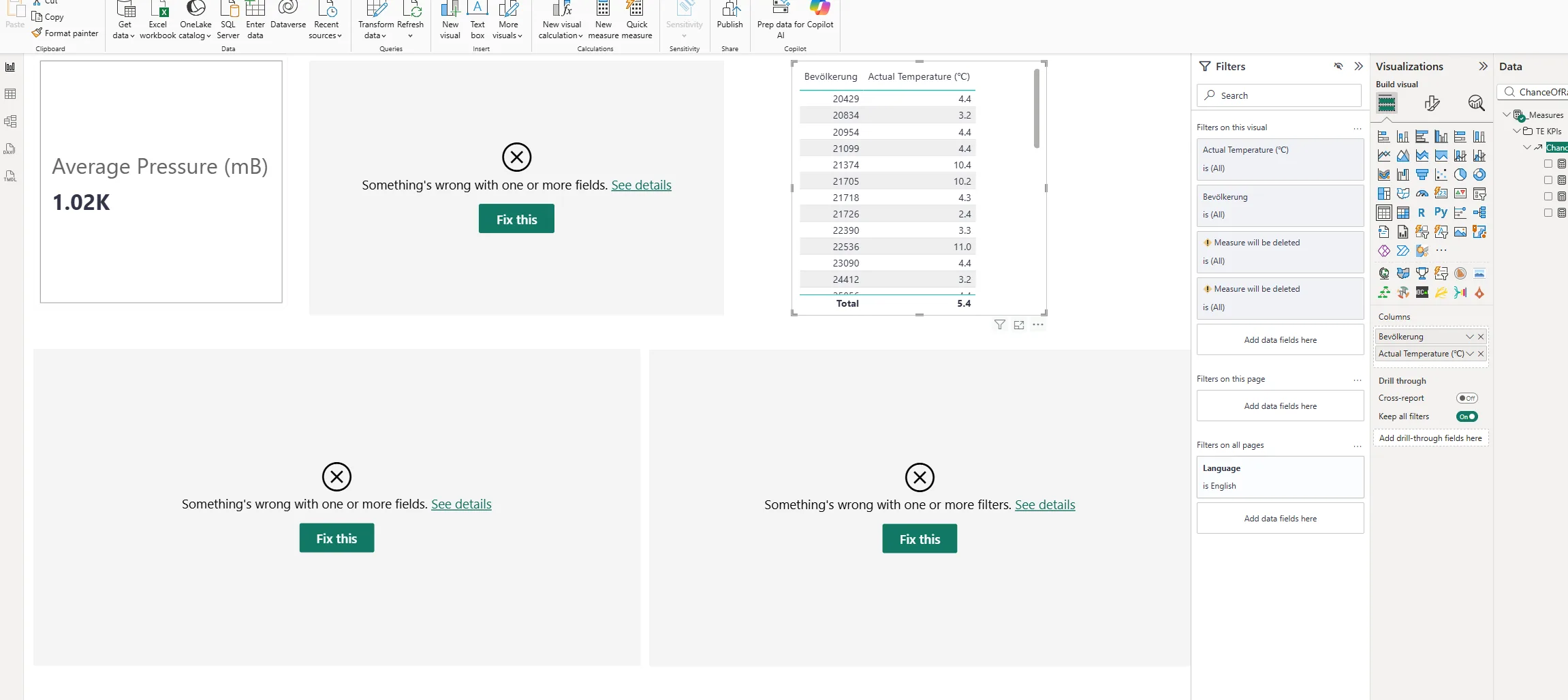
Task: Remove Bevölkerung from Columns
Action: tap(1481, 337)
